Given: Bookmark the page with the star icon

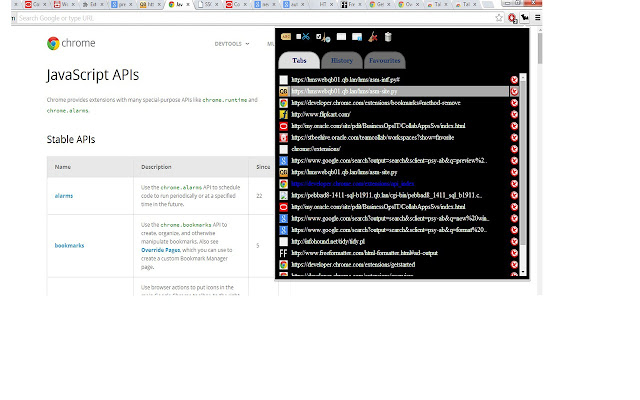Looking at the screenshot, I should pos(499,18).
